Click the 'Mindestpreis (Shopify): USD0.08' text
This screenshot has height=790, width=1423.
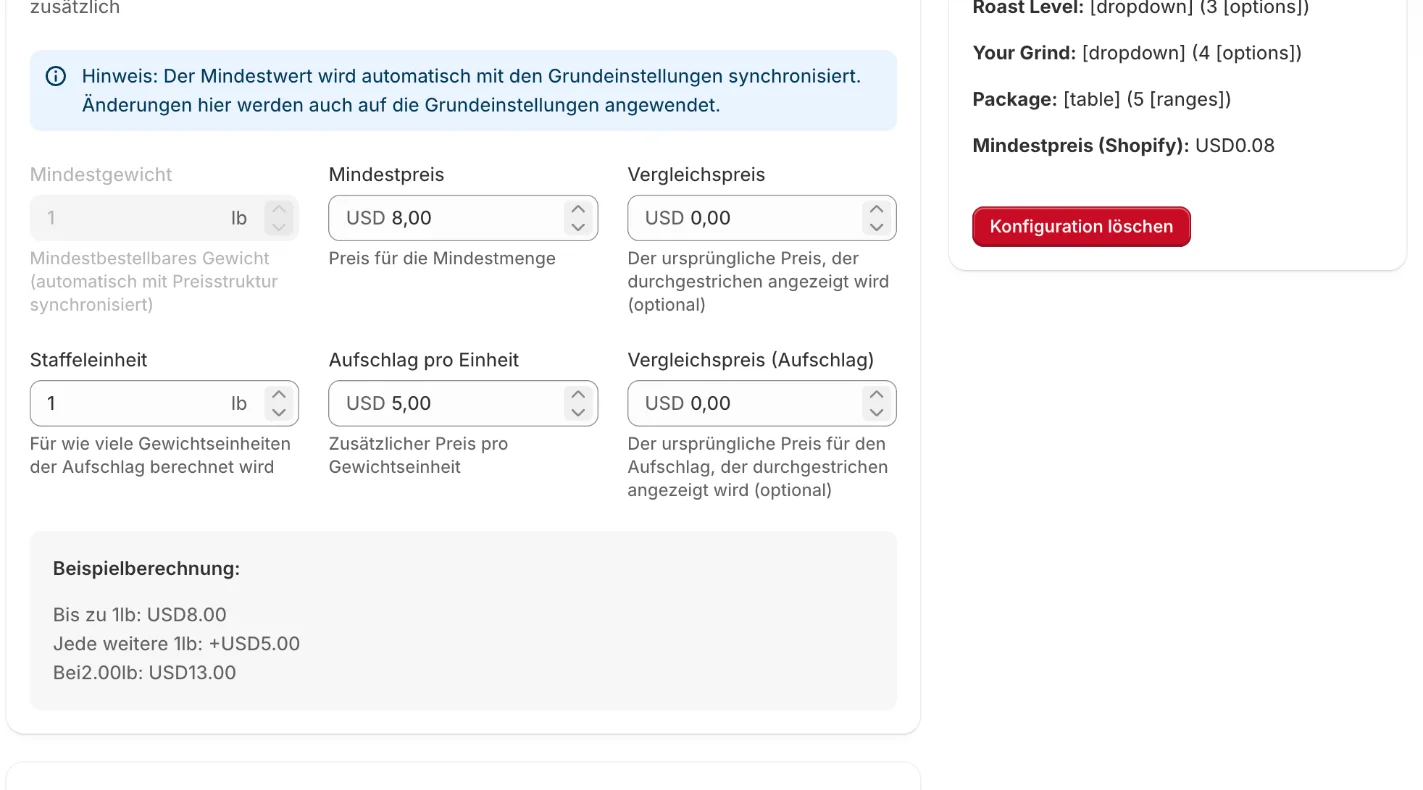click(x=1123, y=146)
